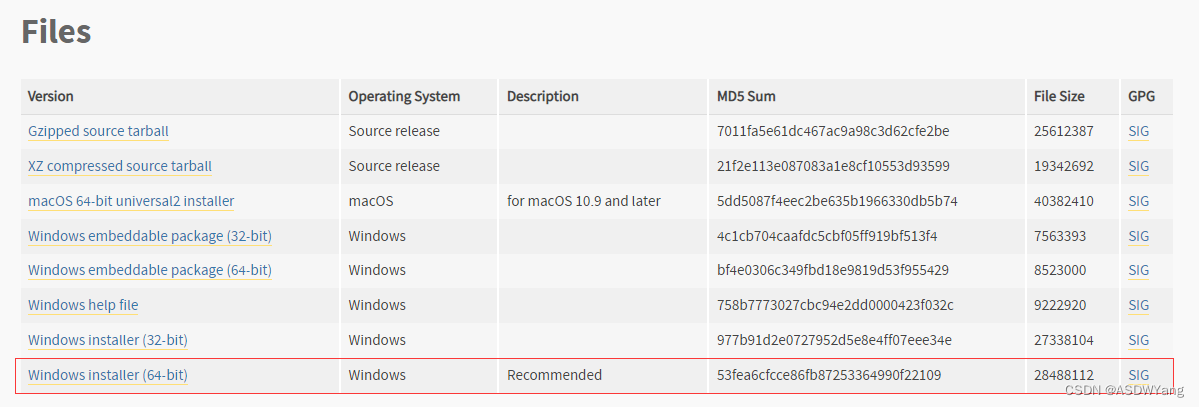Open the Windows help file link

[83, 305]
